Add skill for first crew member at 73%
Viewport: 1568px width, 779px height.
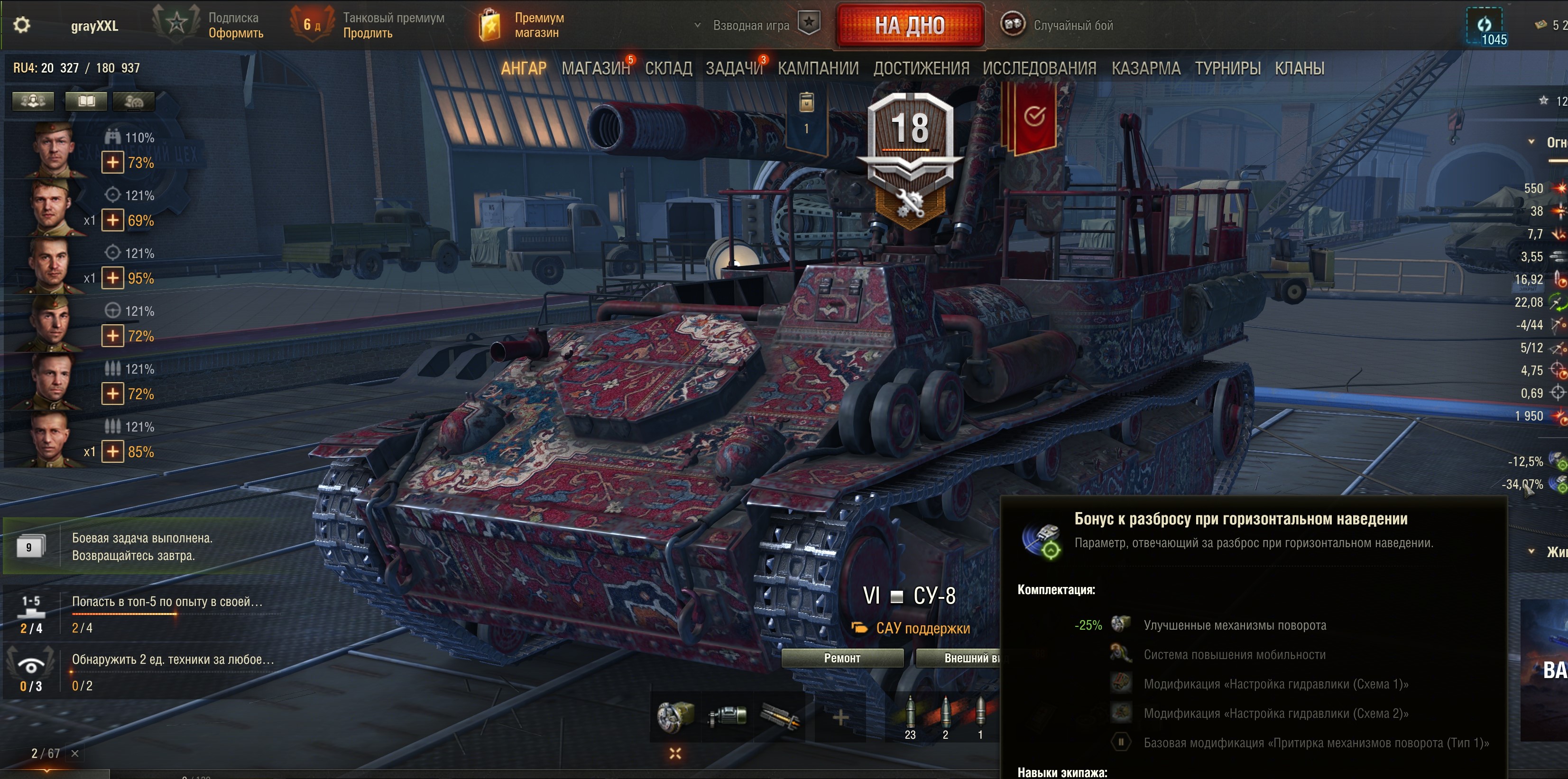click(x=112, y=163)
